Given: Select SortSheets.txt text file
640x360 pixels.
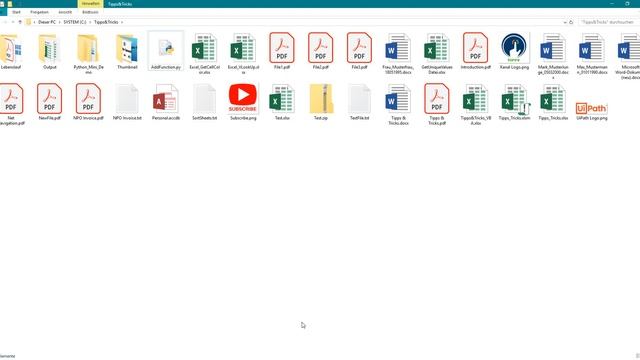Looking at the screenshot, I should (204, 102).
